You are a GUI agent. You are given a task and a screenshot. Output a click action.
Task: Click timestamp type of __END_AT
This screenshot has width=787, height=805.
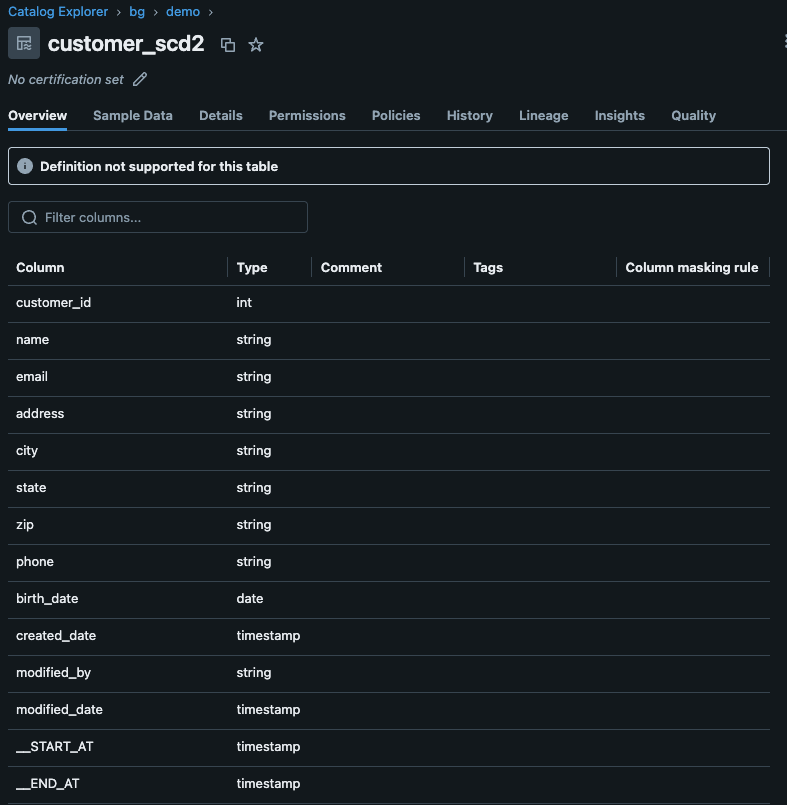tap(268, 783)
